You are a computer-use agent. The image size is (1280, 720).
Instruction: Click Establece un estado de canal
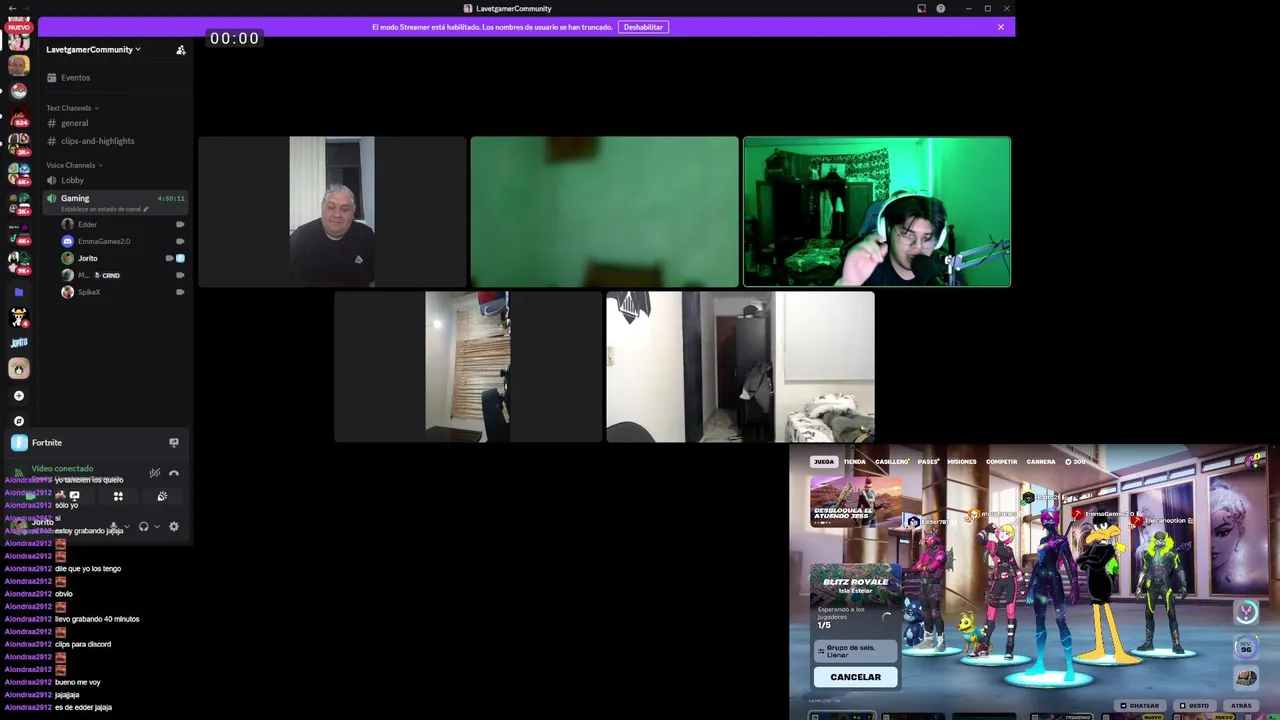104,209
